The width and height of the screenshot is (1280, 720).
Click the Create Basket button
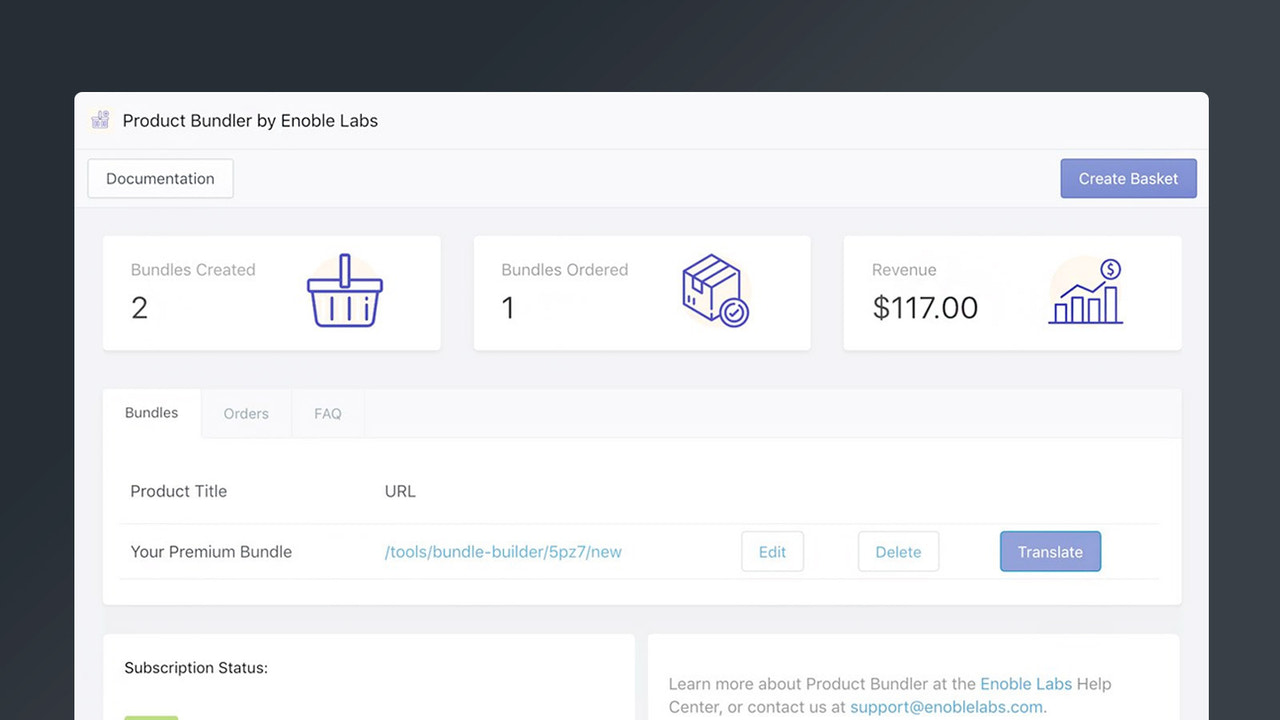[1128, 178]
